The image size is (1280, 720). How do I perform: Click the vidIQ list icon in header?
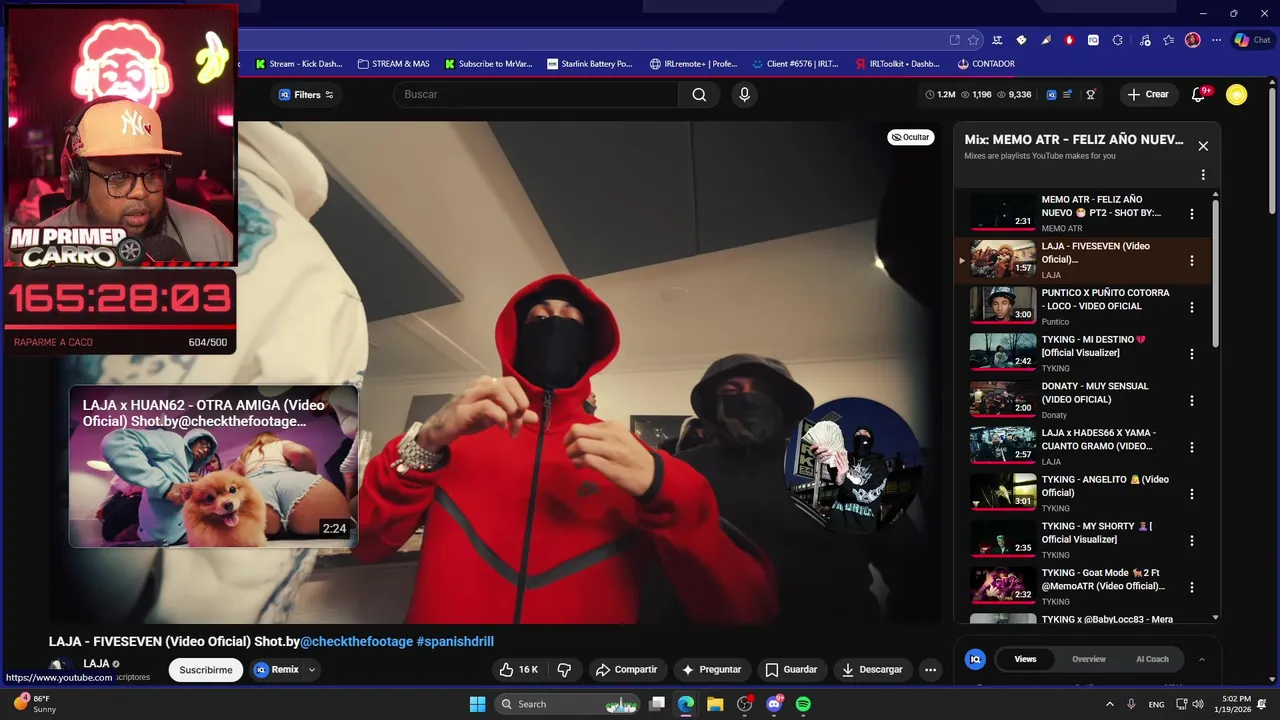(1067, 94)
